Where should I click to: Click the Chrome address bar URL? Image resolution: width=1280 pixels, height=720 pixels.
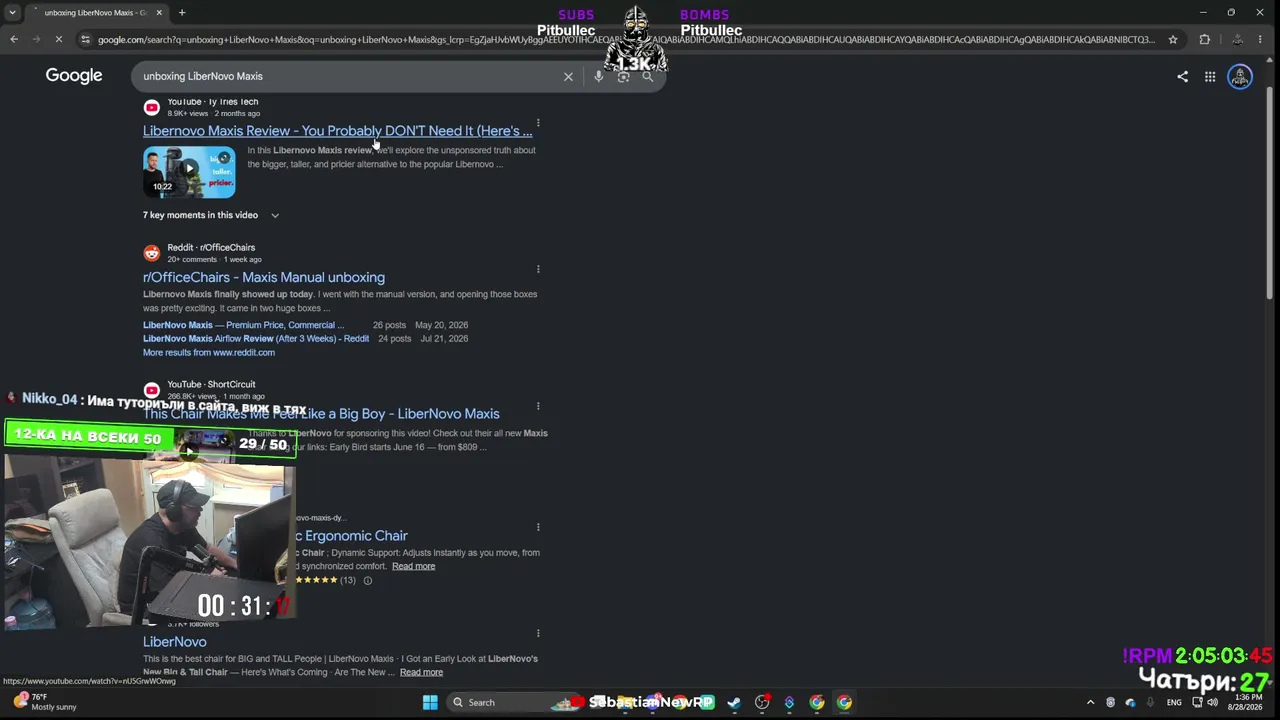(626, 39)
